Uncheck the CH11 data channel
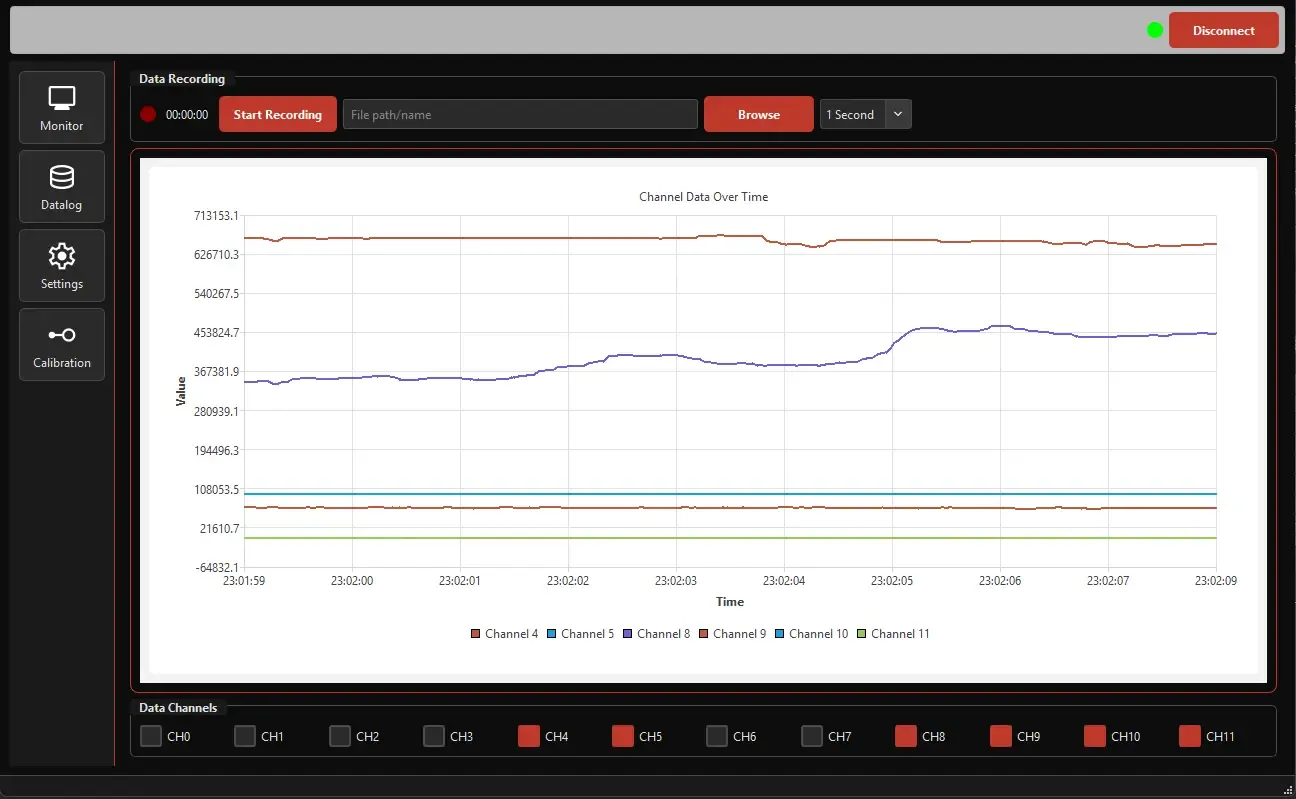 pos(1190,736)
